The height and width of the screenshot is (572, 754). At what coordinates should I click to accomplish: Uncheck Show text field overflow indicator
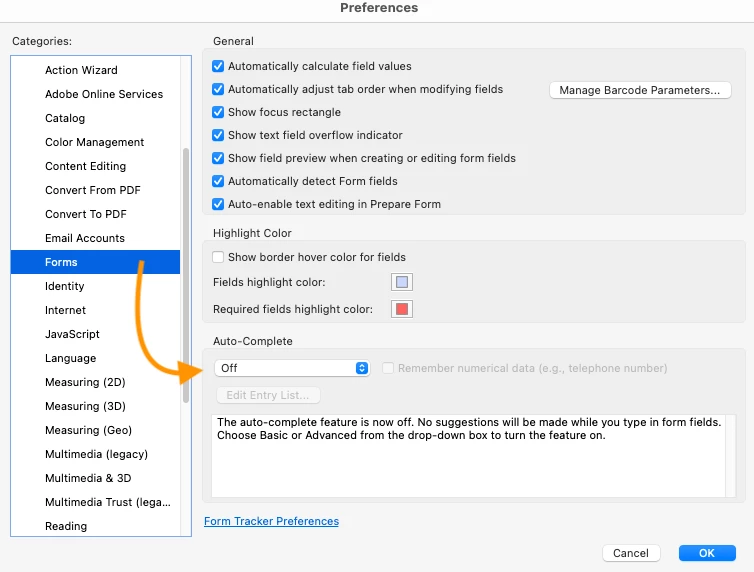tap(219, 135)
